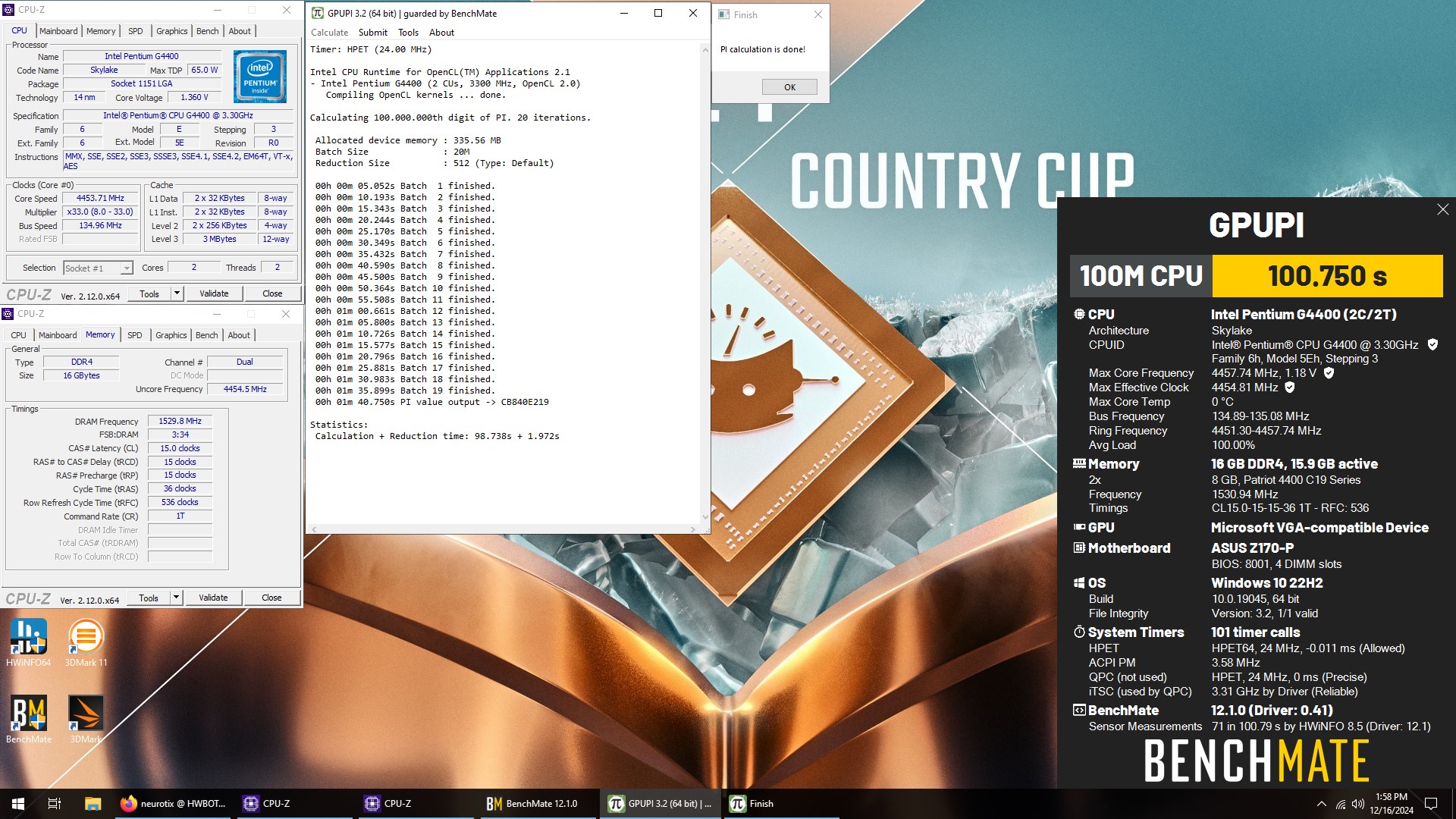Switch to BenchMate 12.1.0 taskbar entry

(x=537, y=804)
